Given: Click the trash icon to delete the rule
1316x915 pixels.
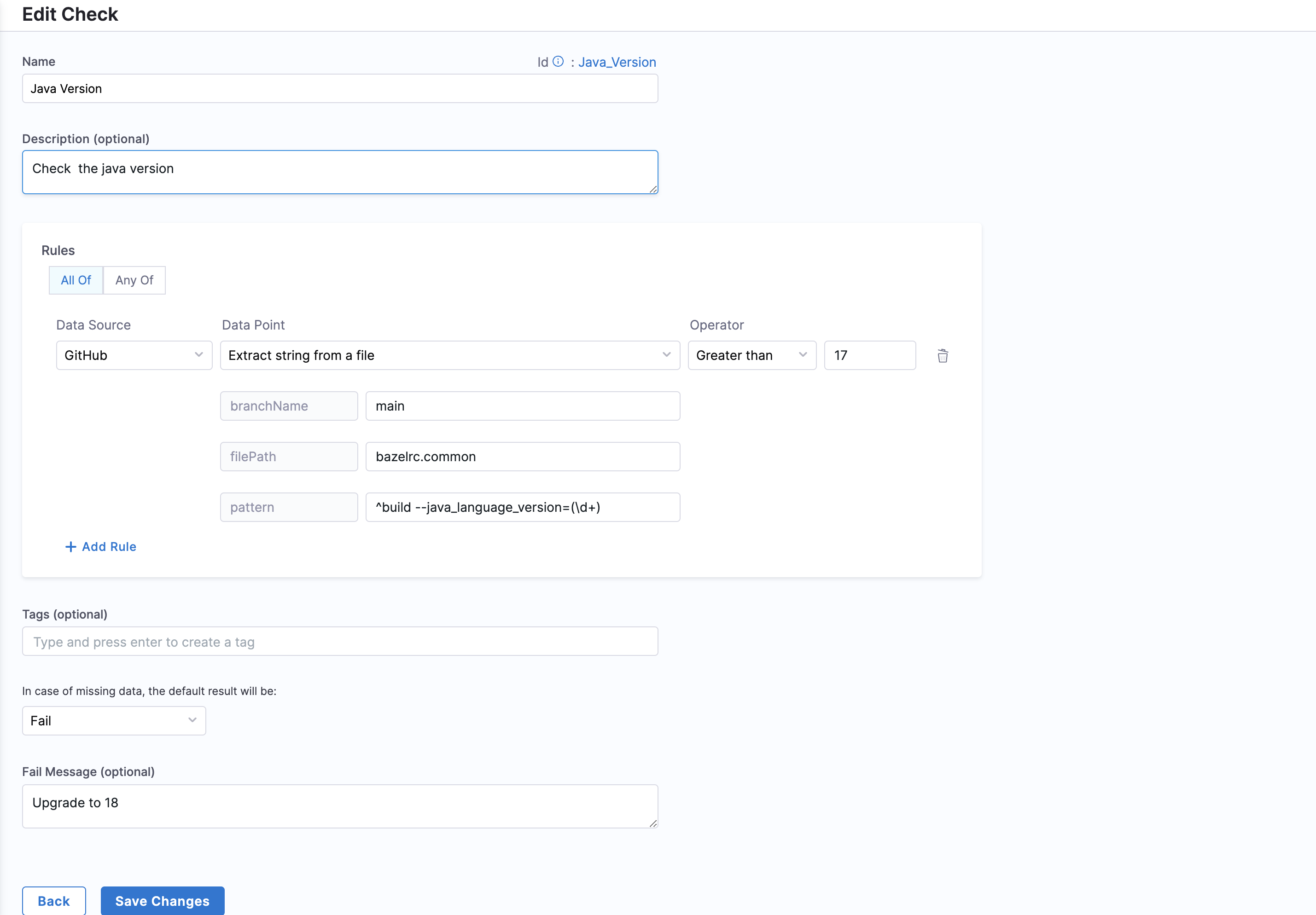Looking at the screenshot, I should click(942, 356).
